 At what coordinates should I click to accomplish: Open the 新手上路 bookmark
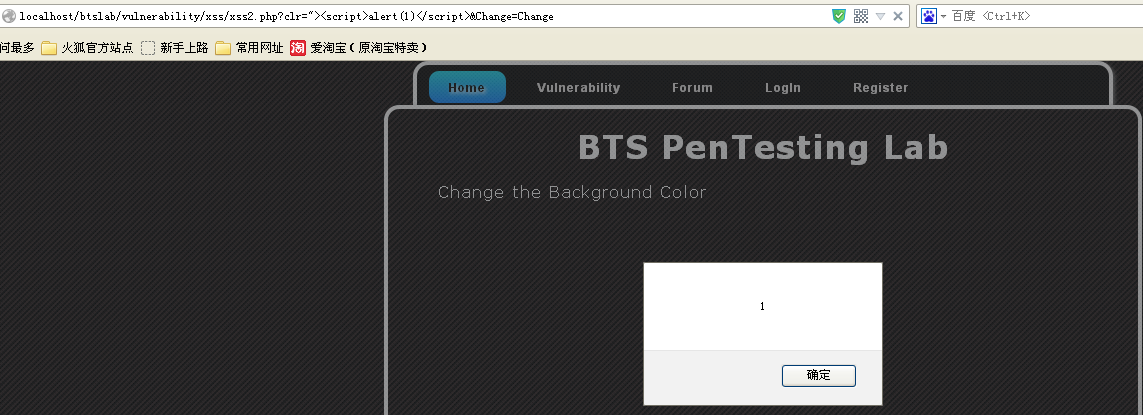tap(174, 47)
